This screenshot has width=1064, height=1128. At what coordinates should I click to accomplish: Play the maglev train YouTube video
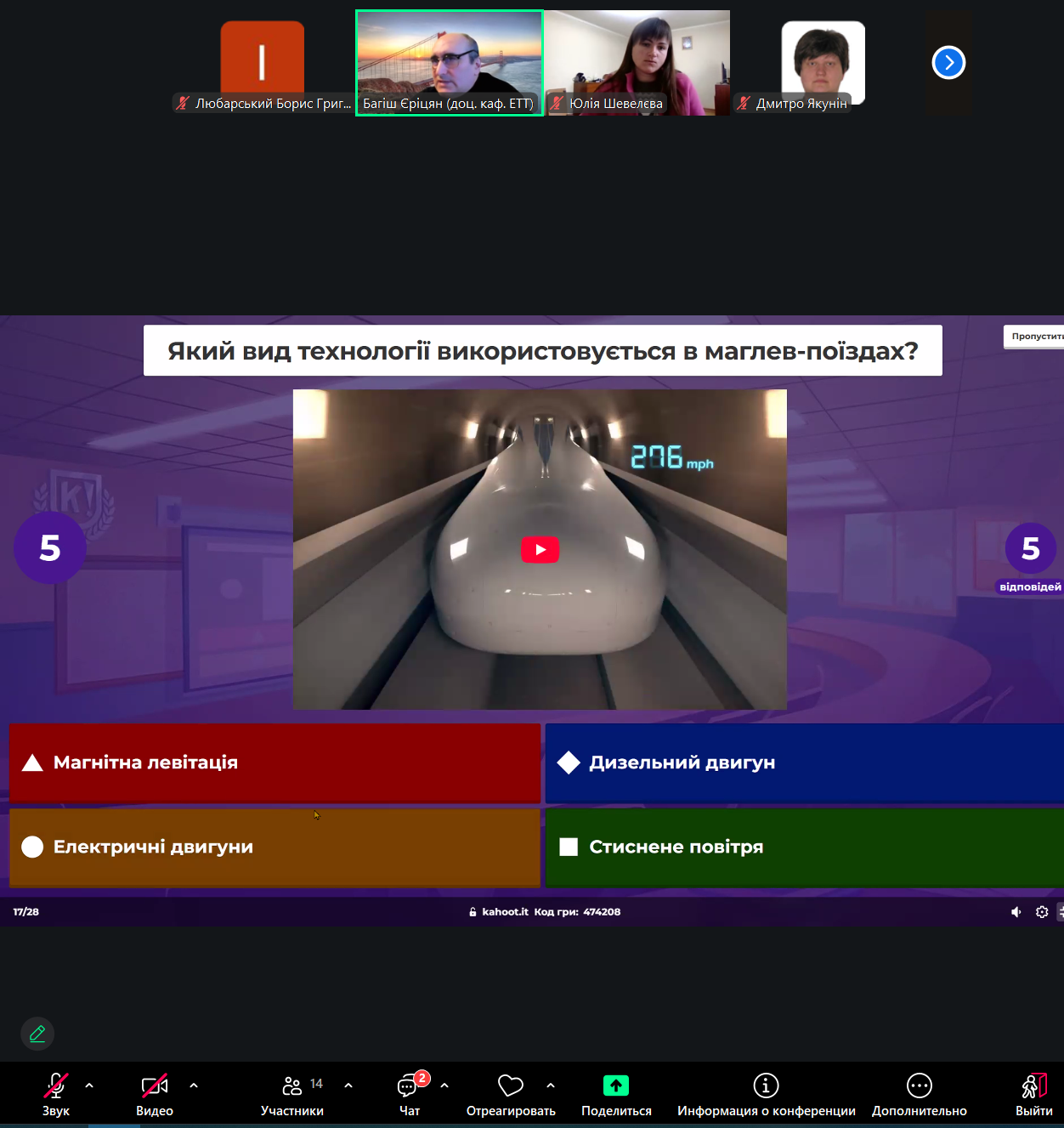540,549
